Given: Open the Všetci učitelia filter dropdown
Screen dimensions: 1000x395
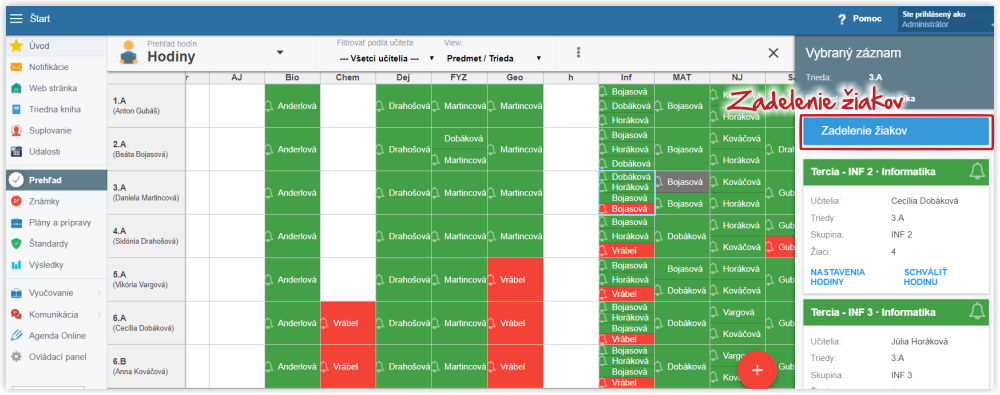Looking at the screenshot, I should 386,58.
